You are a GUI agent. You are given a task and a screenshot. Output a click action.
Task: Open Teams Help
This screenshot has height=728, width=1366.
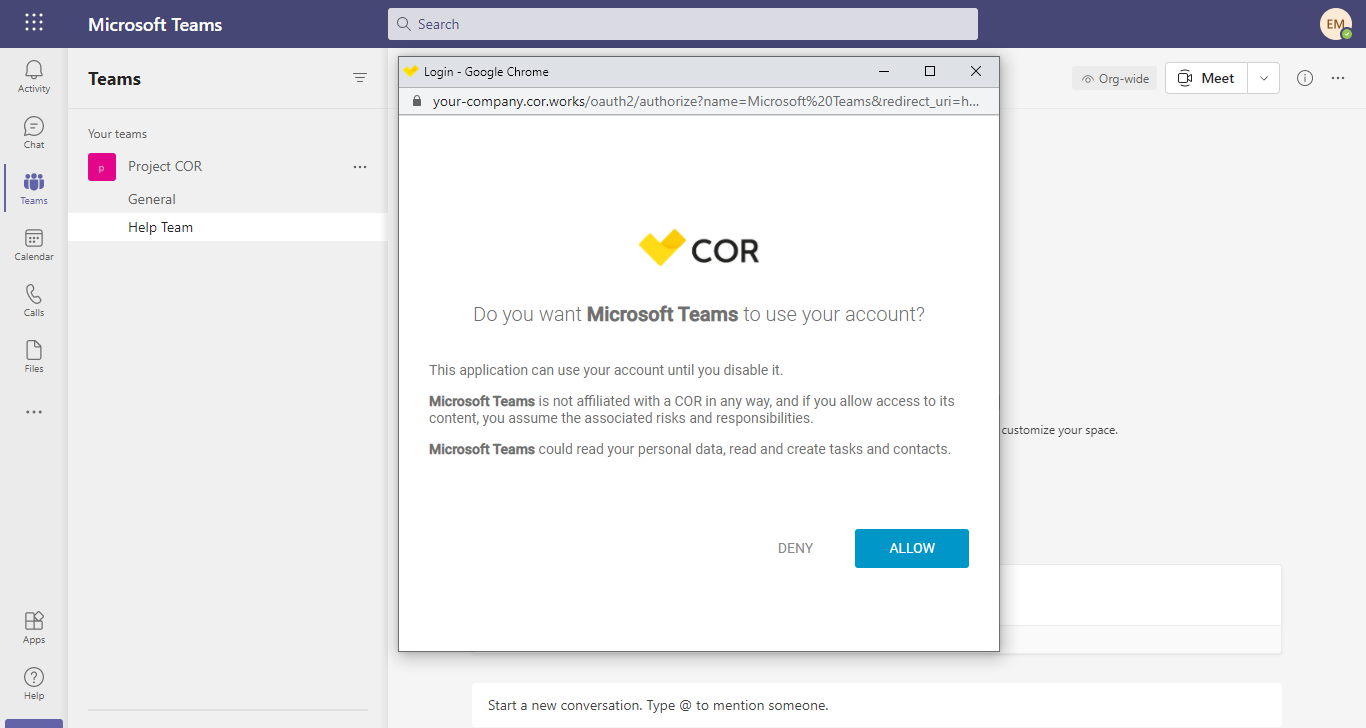[34, 683]
